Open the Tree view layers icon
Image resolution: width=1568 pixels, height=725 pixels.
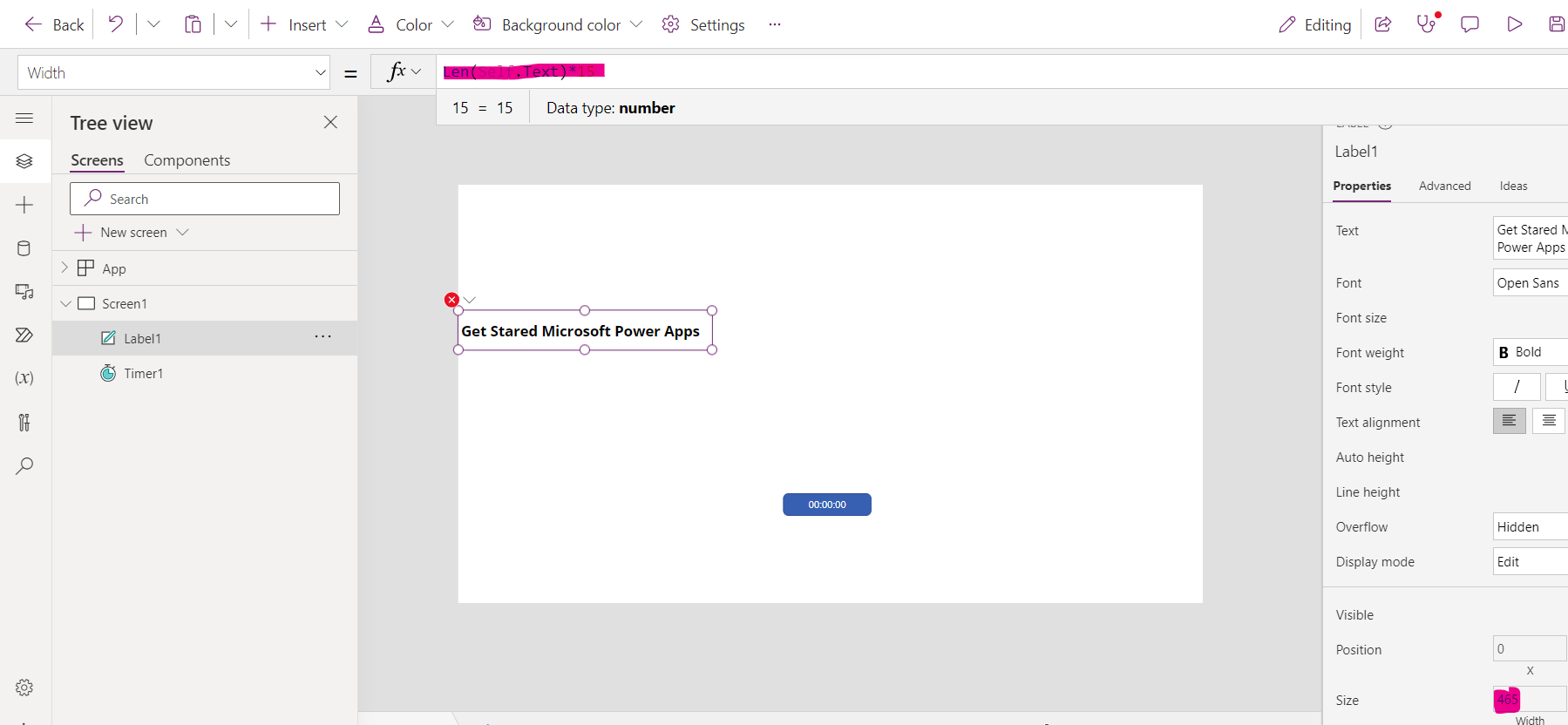[24, 161]
